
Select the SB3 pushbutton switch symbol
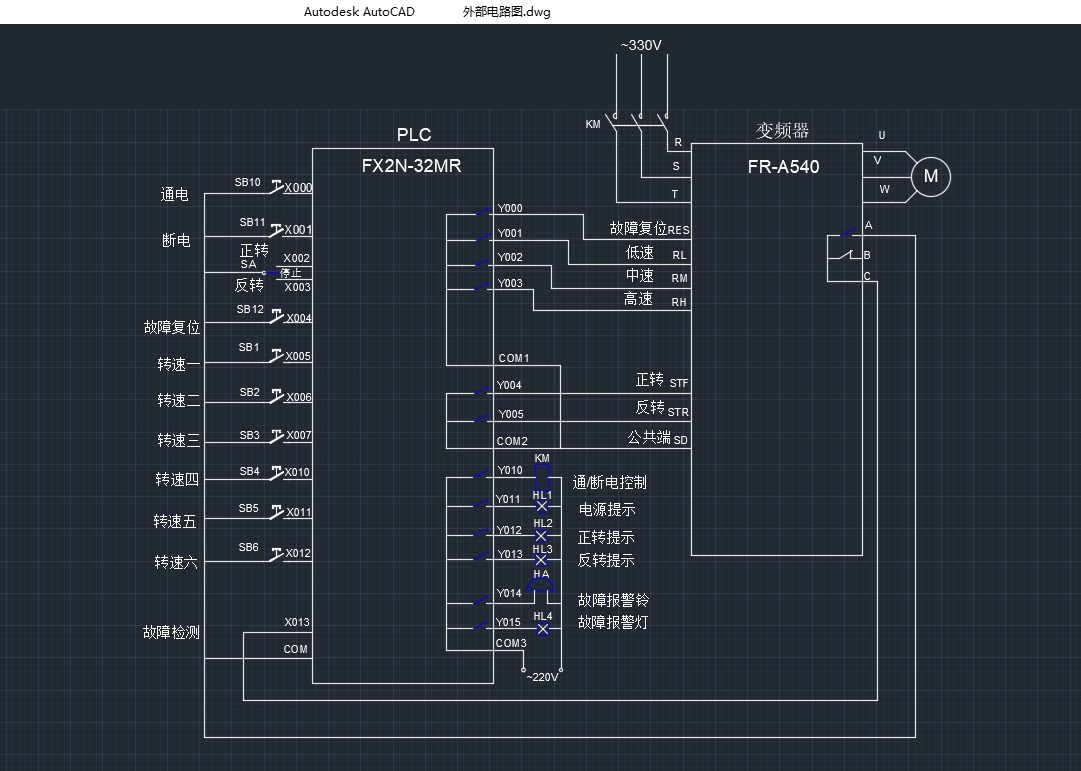pos(276,436)
